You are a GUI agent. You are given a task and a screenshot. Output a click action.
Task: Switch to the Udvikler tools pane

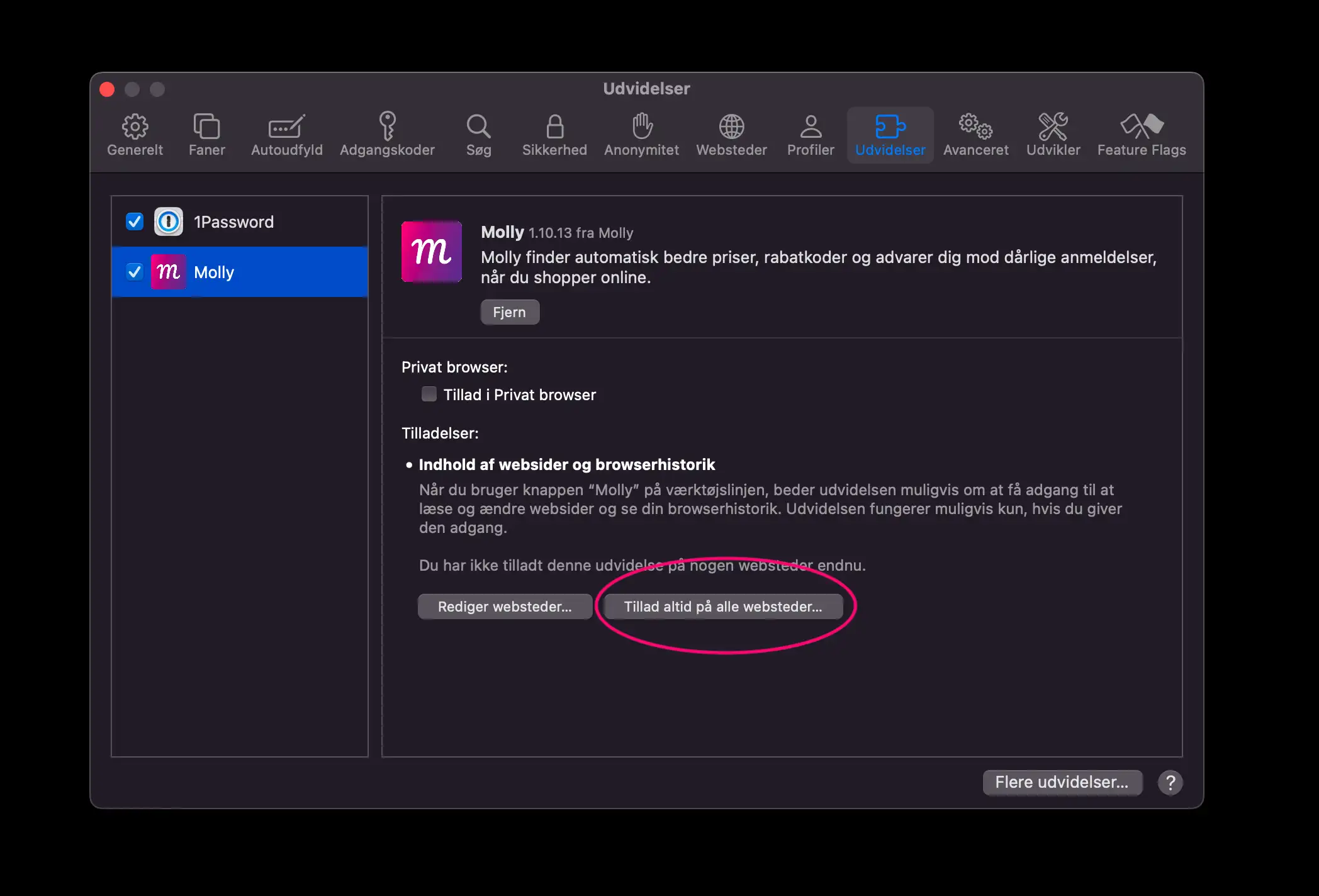coord(1053,135)
